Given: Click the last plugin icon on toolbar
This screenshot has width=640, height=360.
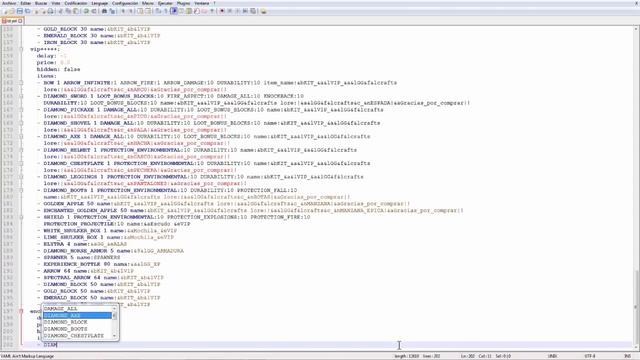Looking at the screenshot, I should (263, 11).
